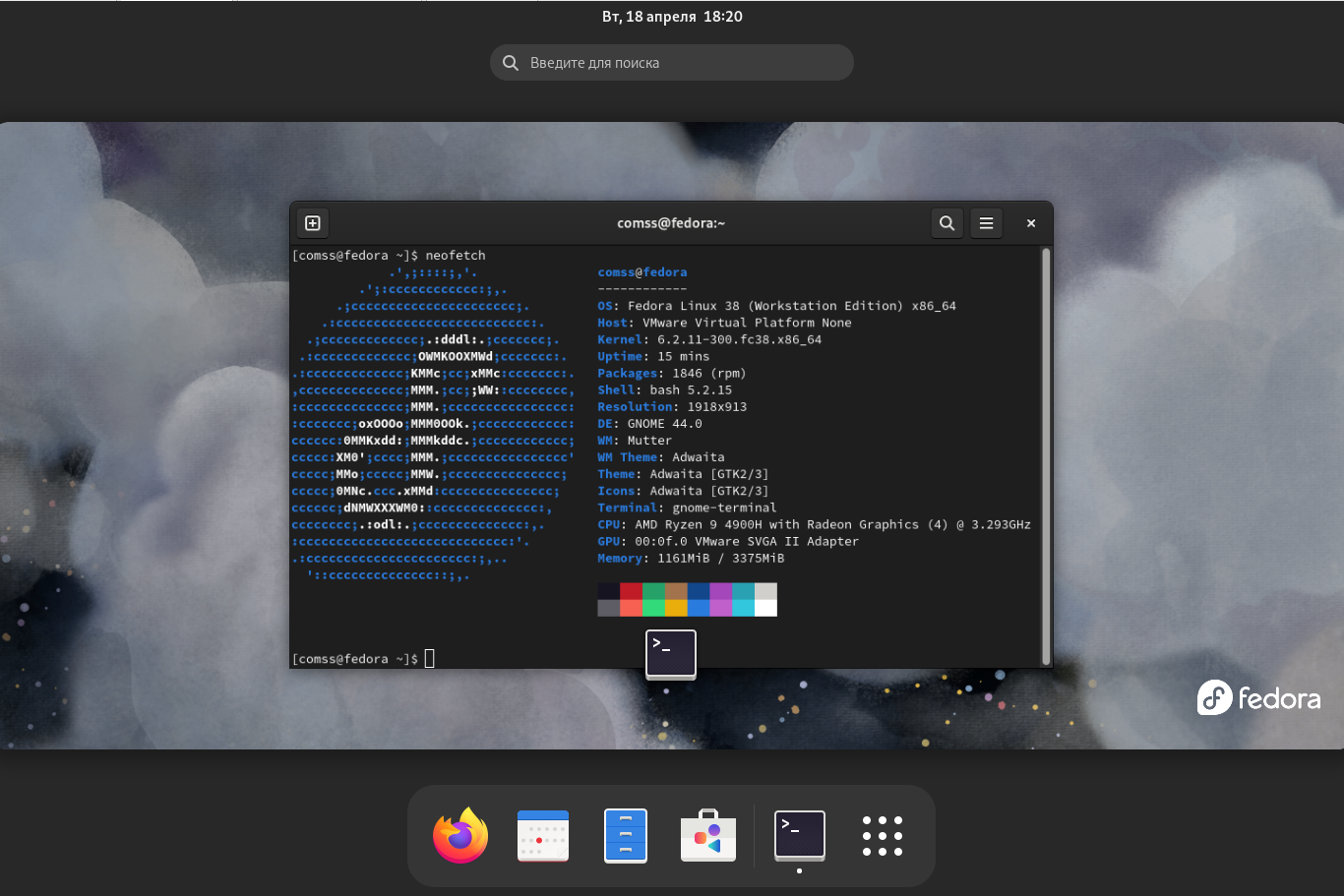Close the comss@fedora terminal window

[x=1031, y=223]
